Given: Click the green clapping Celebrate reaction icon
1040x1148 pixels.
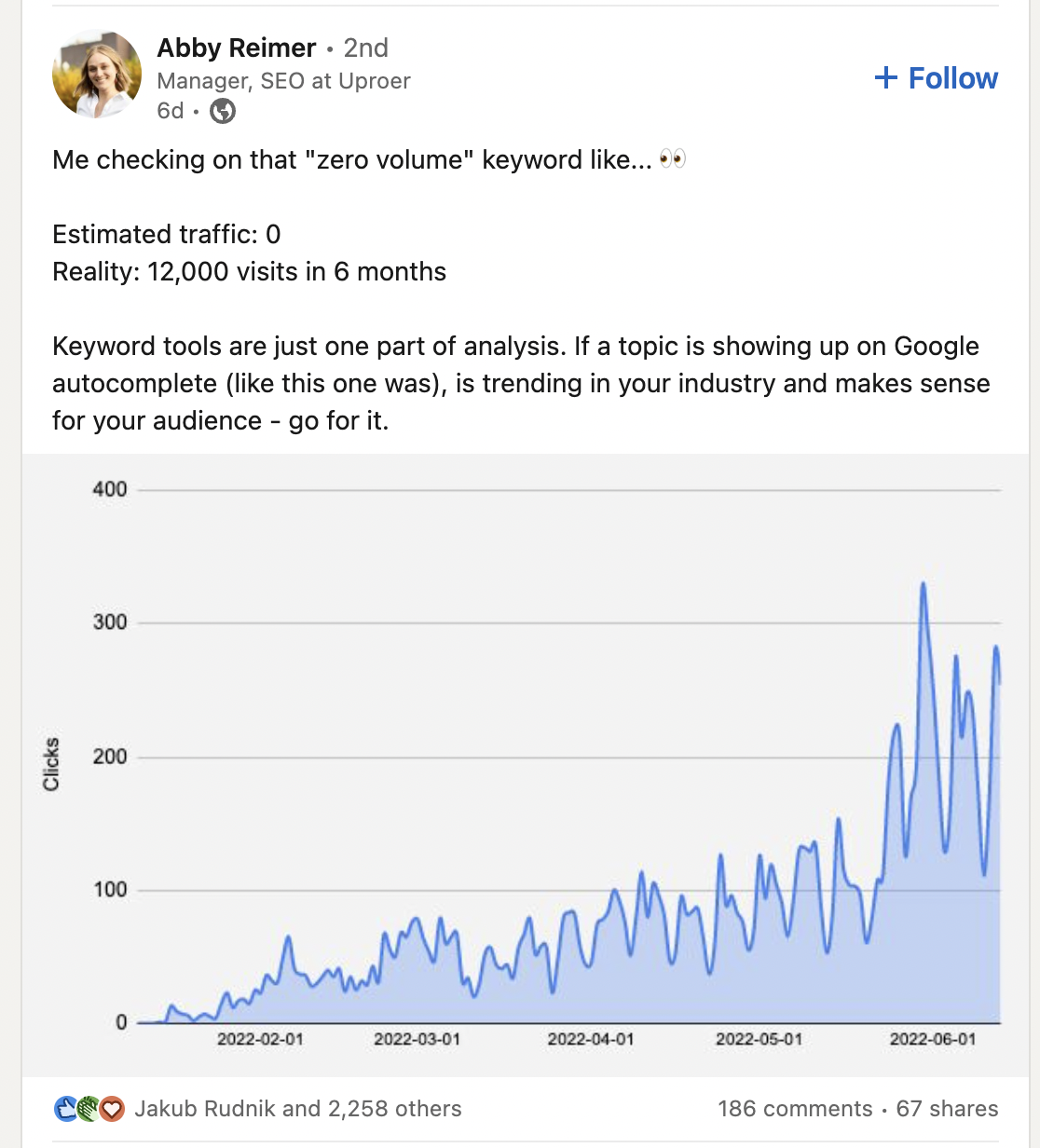Looking at the screenshot, I should 89,1109.
